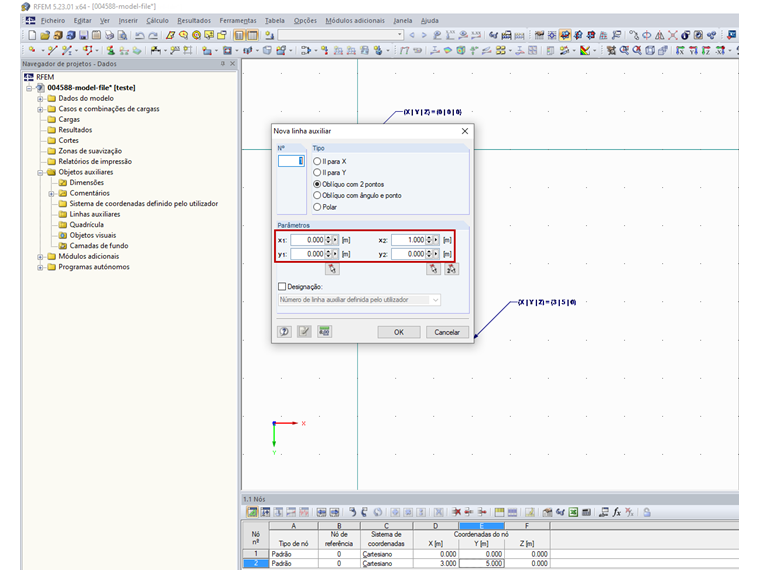Select 'Quadrícula' in navigator tree
The width and height of the screenshot is (760, 570).
coord(86,225)
